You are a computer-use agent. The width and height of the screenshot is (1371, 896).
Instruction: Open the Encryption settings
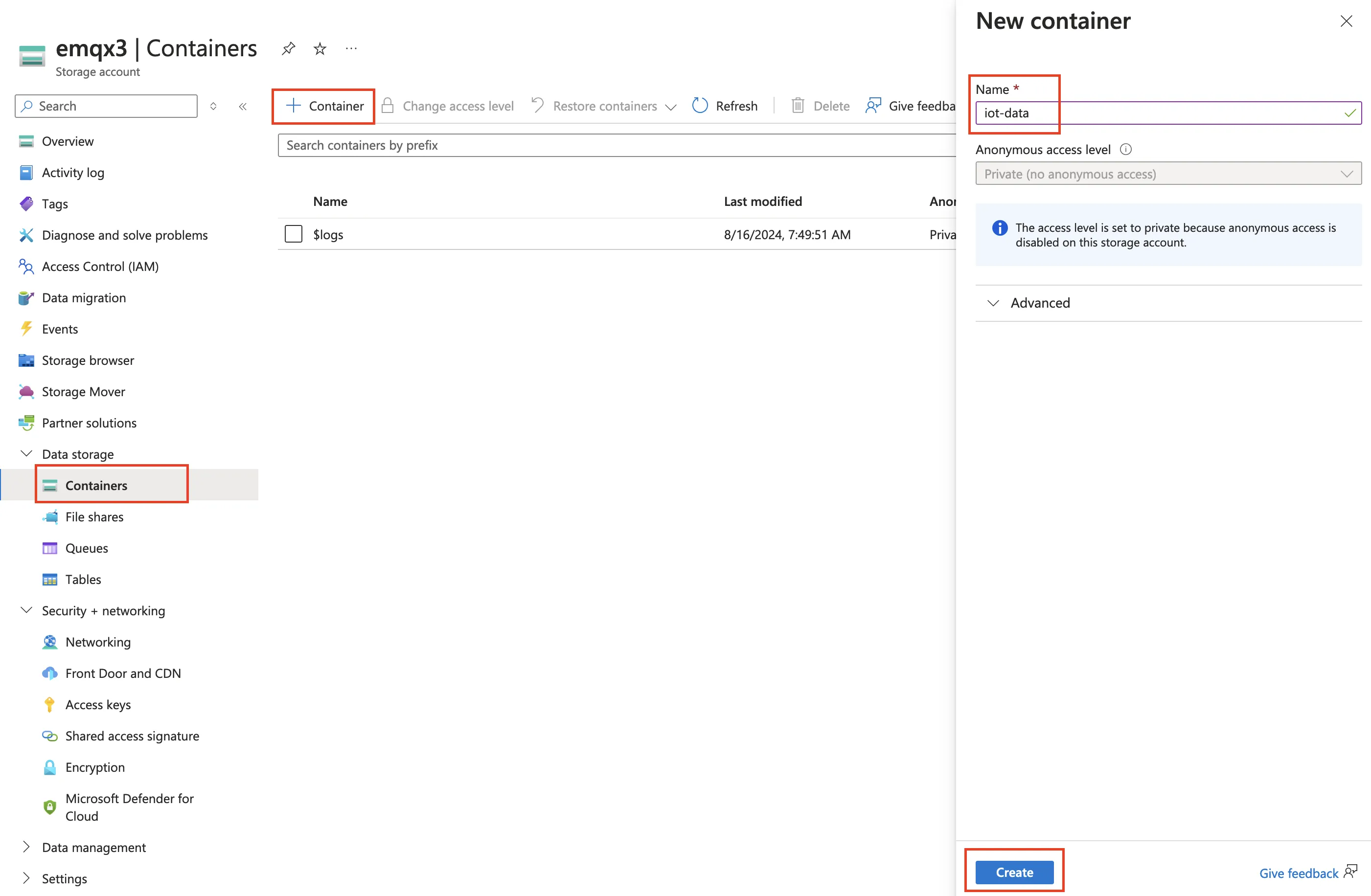(x=94, y=767)
